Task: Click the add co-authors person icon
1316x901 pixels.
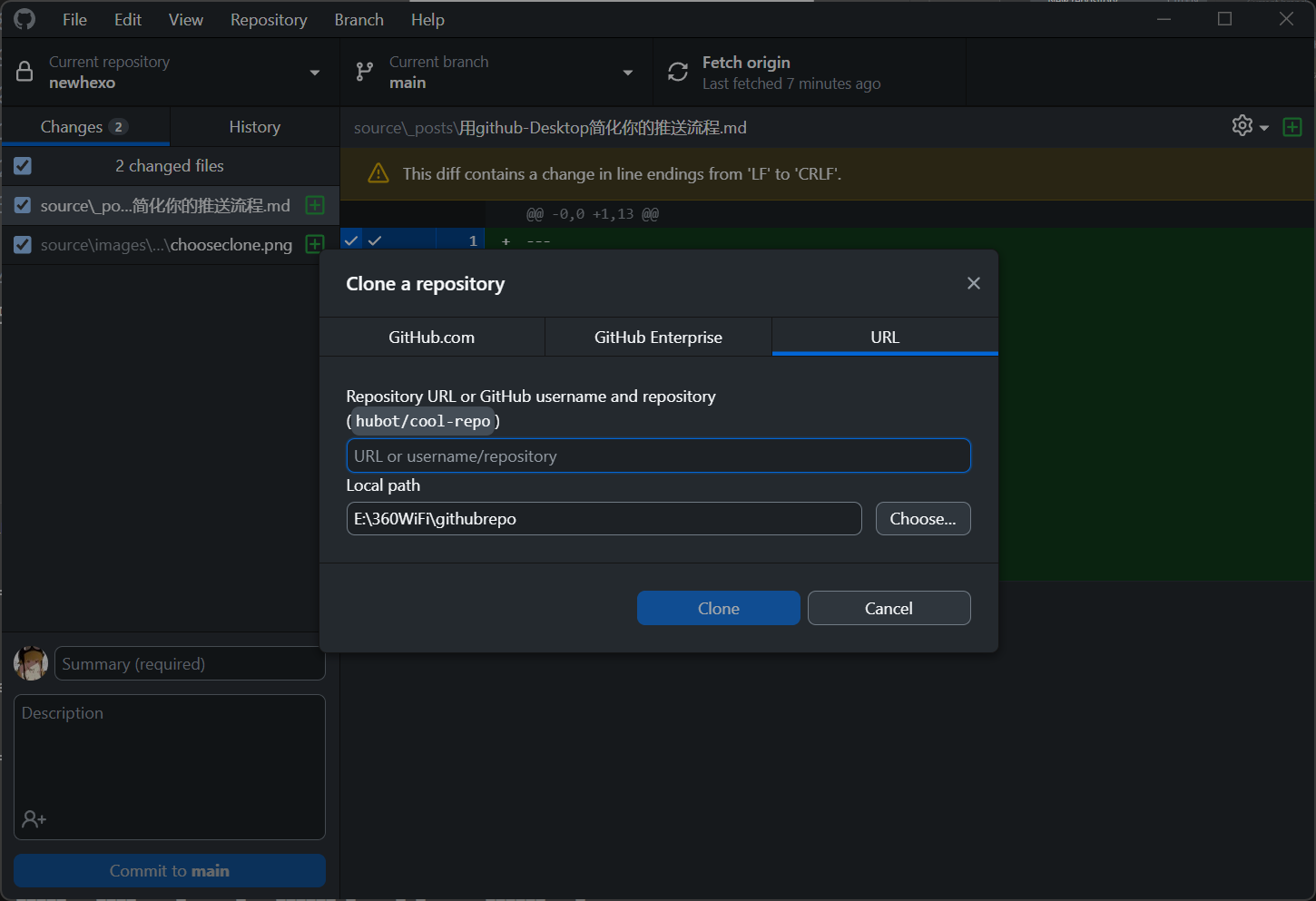Action: (34, 819)
